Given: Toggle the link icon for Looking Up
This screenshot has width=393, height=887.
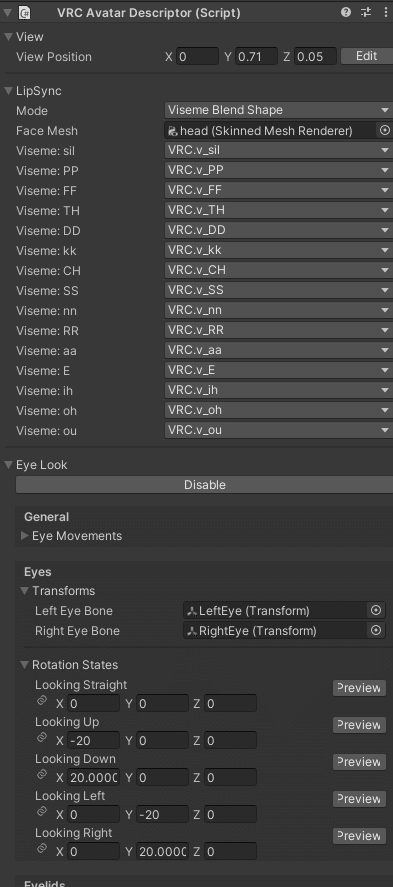Looking at the screenshot, I should click(x=41, y=738).
